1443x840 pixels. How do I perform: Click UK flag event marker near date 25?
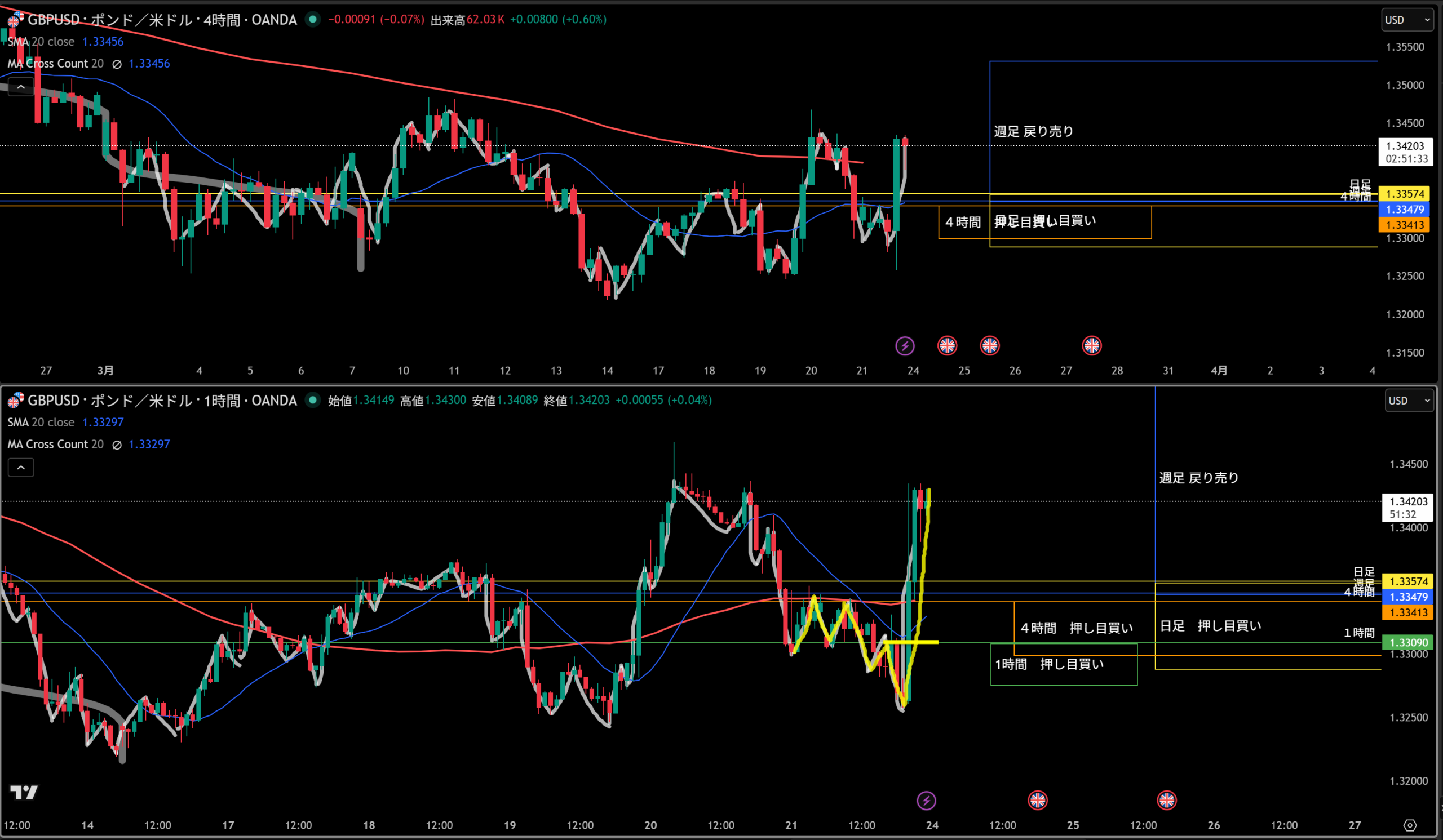pos(947,345)
